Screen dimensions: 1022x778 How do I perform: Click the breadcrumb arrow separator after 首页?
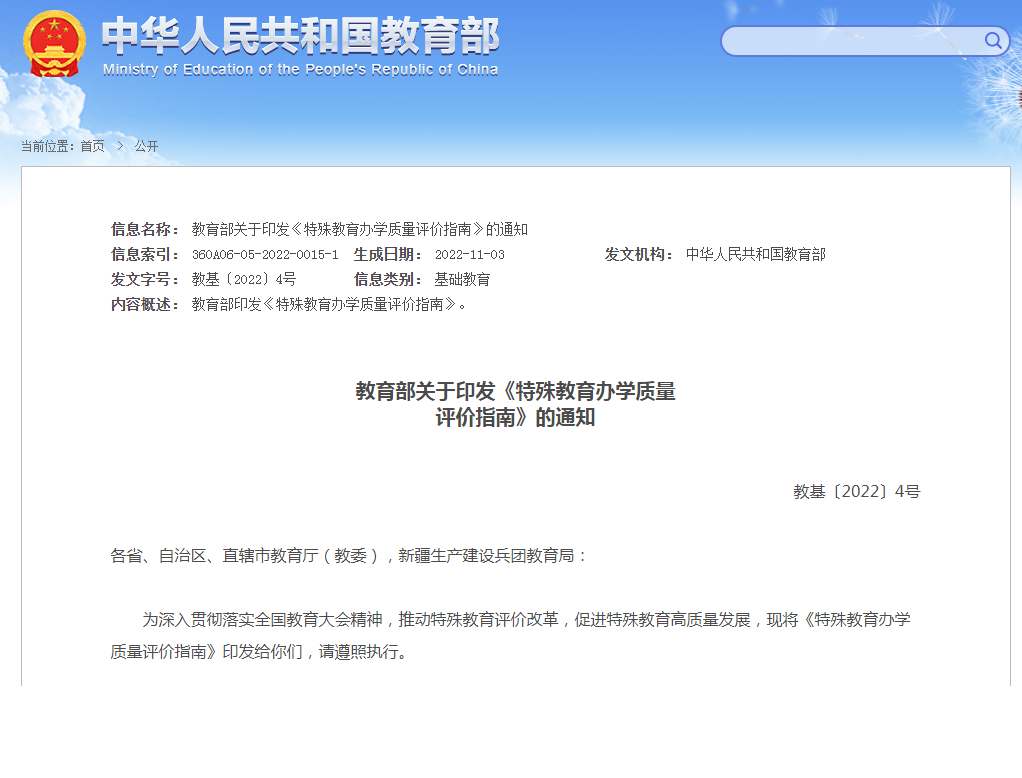click(120, 146)
